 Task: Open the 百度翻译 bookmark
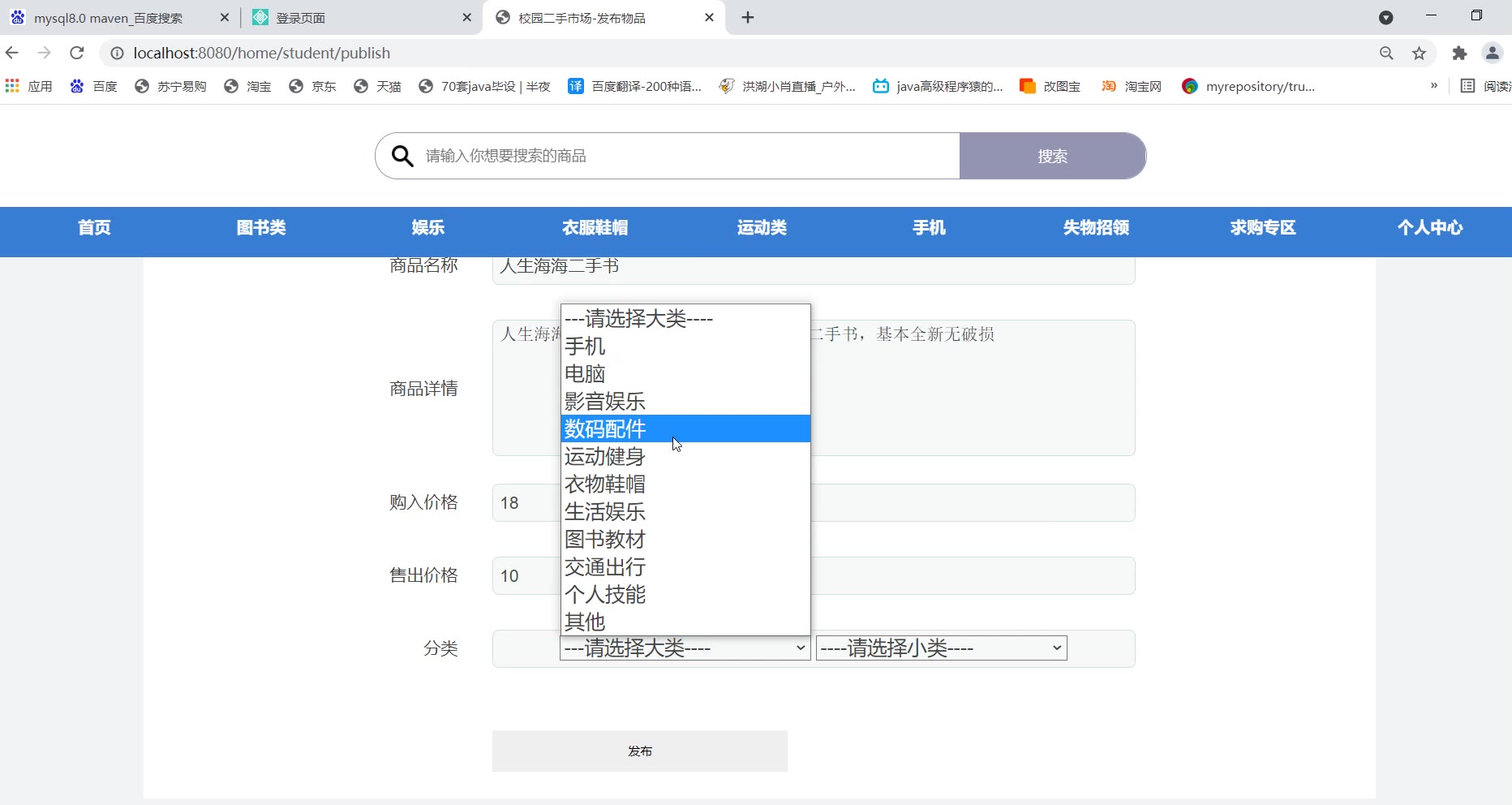634,86
